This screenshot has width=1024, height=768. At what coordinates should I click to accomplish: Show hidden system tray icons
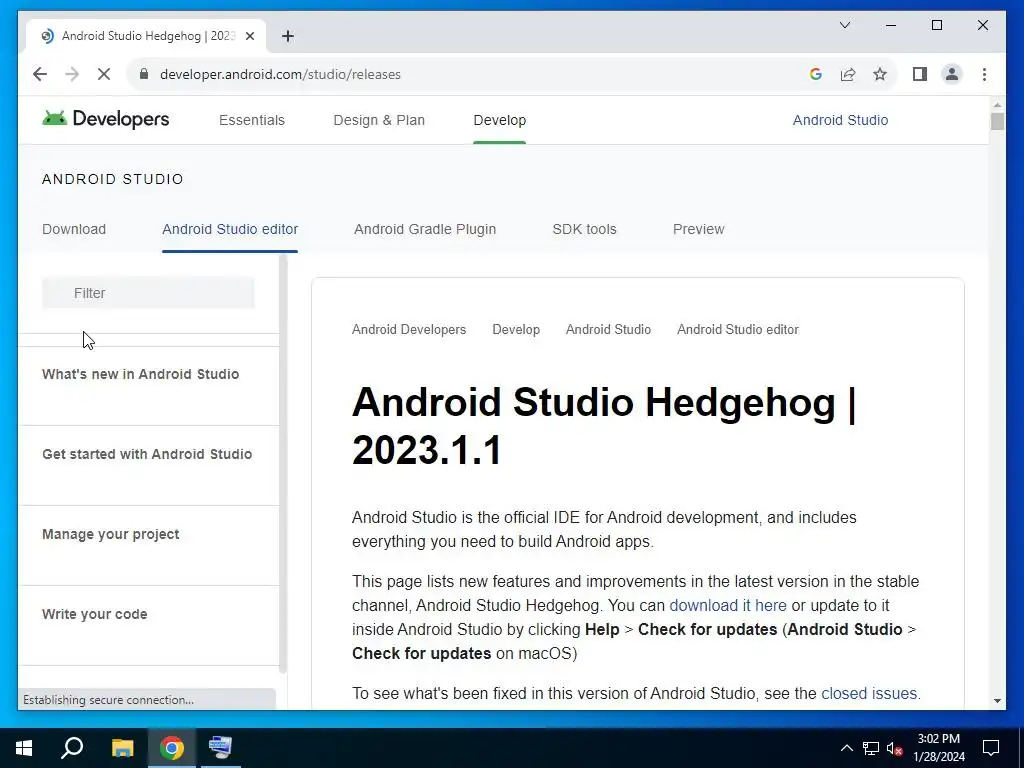pos(846,748)
